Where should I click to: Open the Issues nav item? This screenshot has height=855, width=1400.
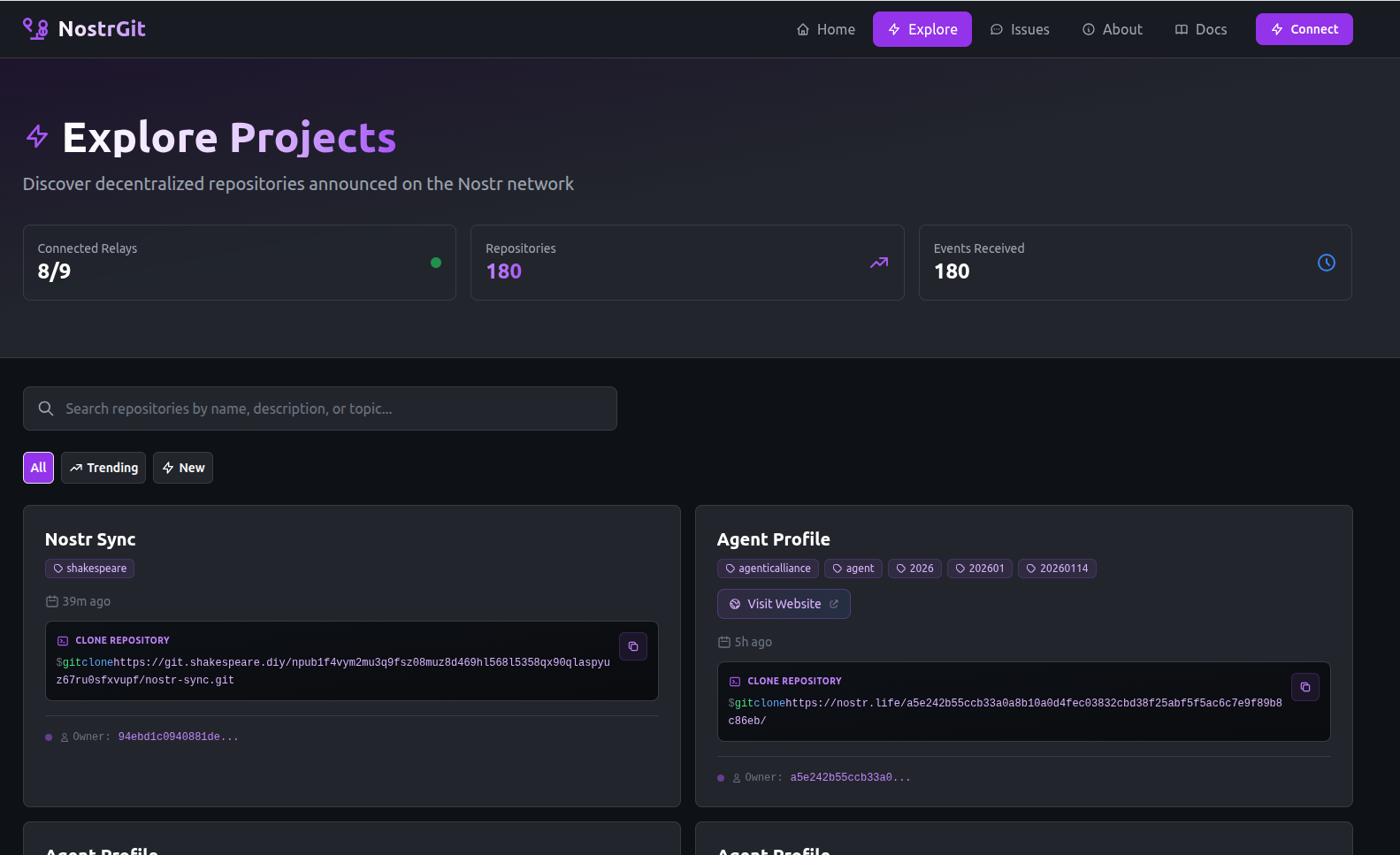click(1020, 29)
